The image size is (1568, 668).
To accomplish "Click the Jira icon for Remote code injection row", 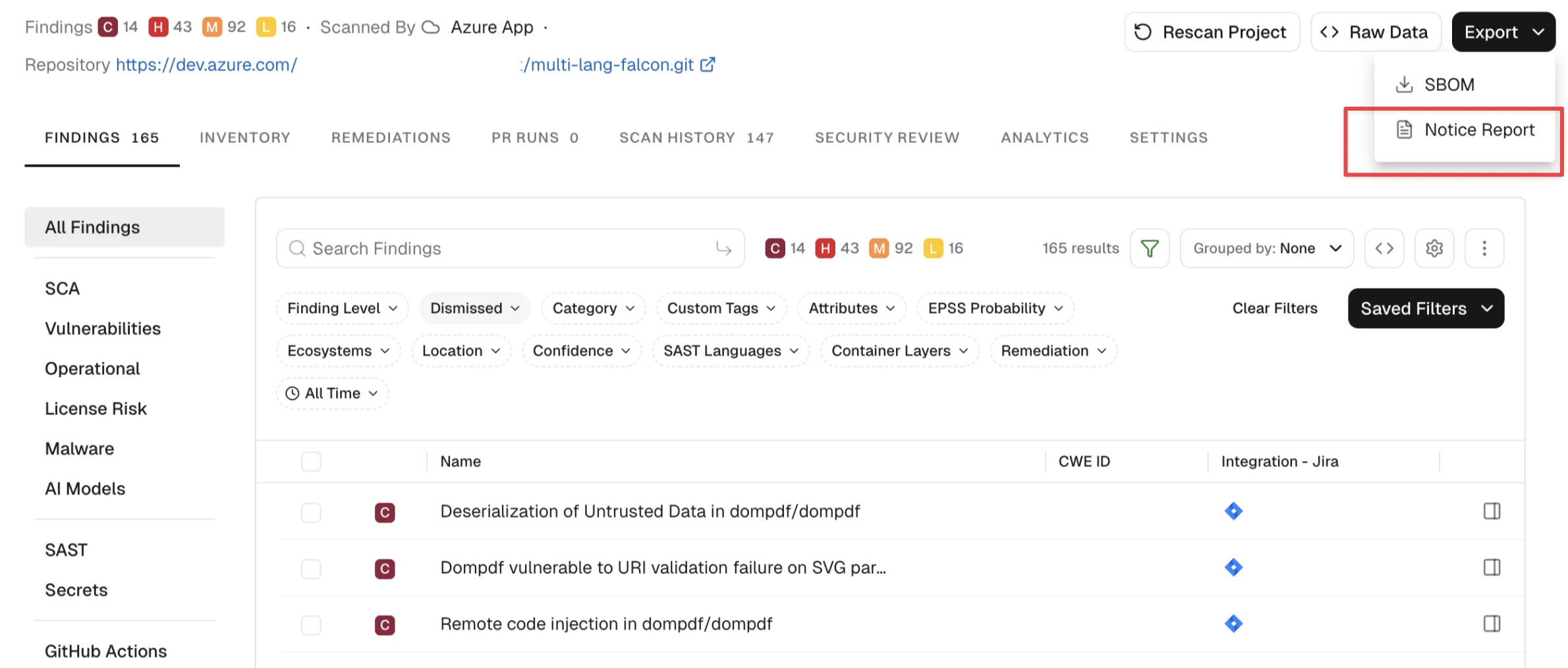I will pos(1233,624).
